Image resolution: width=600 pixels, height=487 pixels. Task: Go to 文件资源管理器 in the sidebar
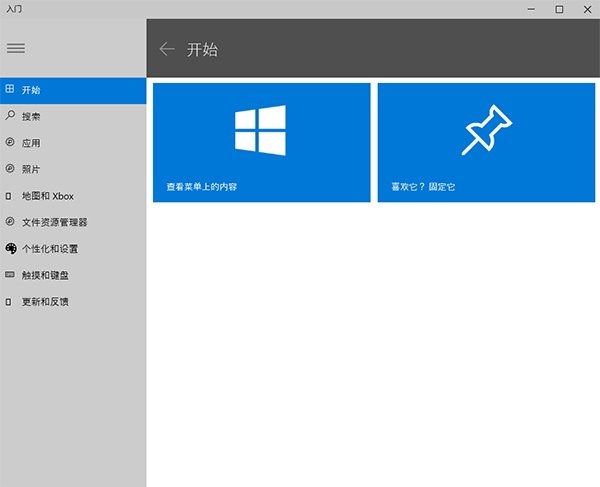[54, 222]
